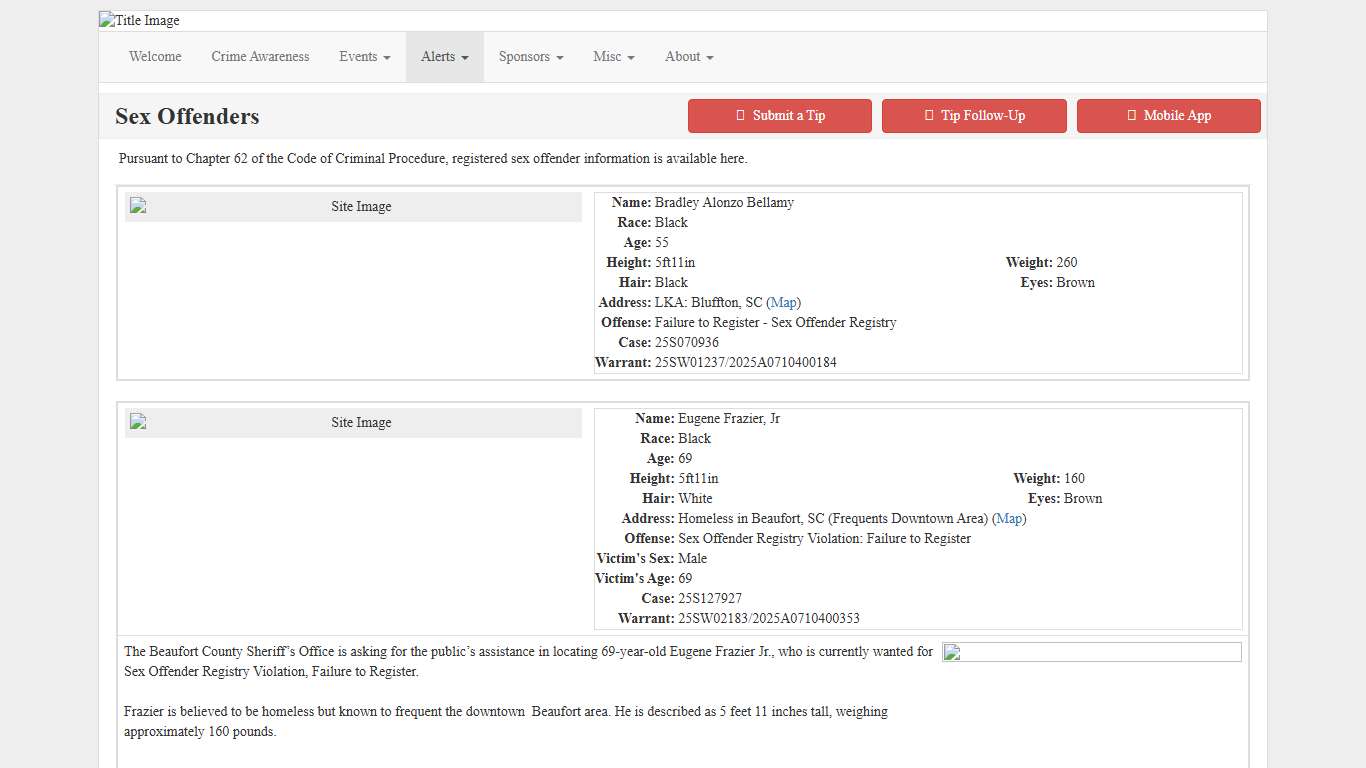Click the Mobile App button icon
Viewport: 1366px width, 768px height.
(1131, 116)
